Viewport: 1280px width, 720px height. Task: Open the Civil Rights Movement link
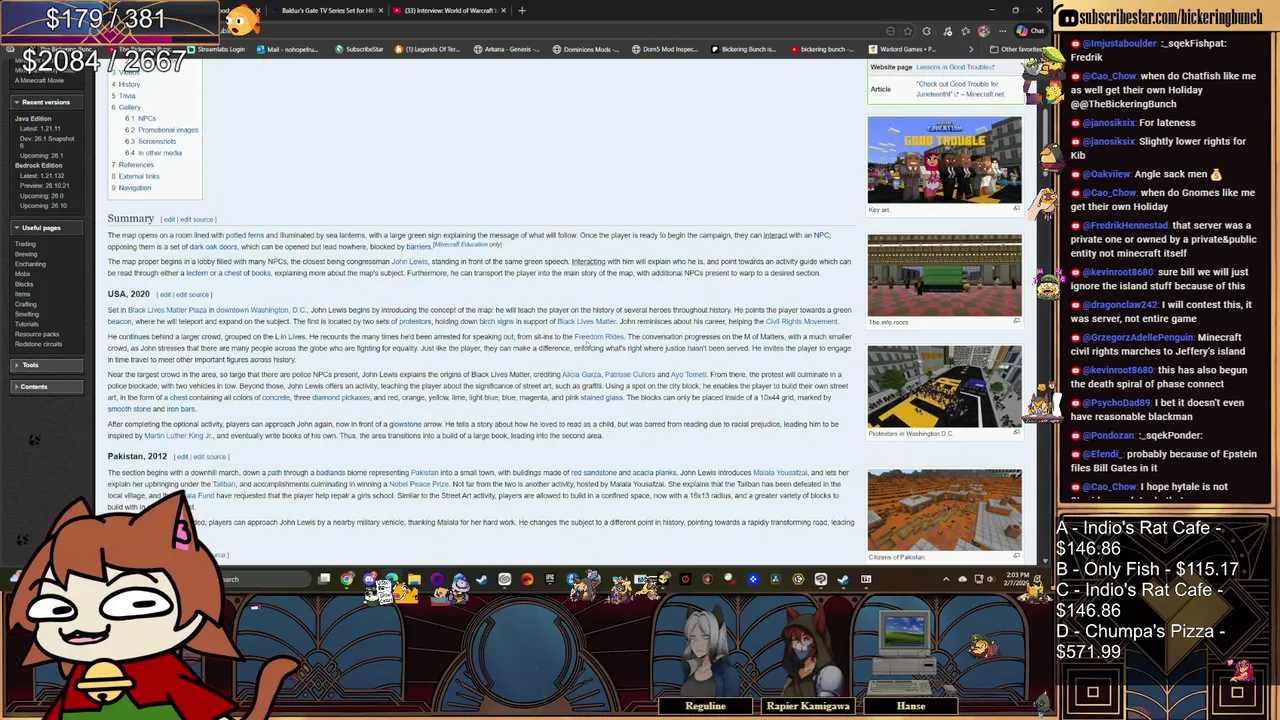[x=802, y=322]
